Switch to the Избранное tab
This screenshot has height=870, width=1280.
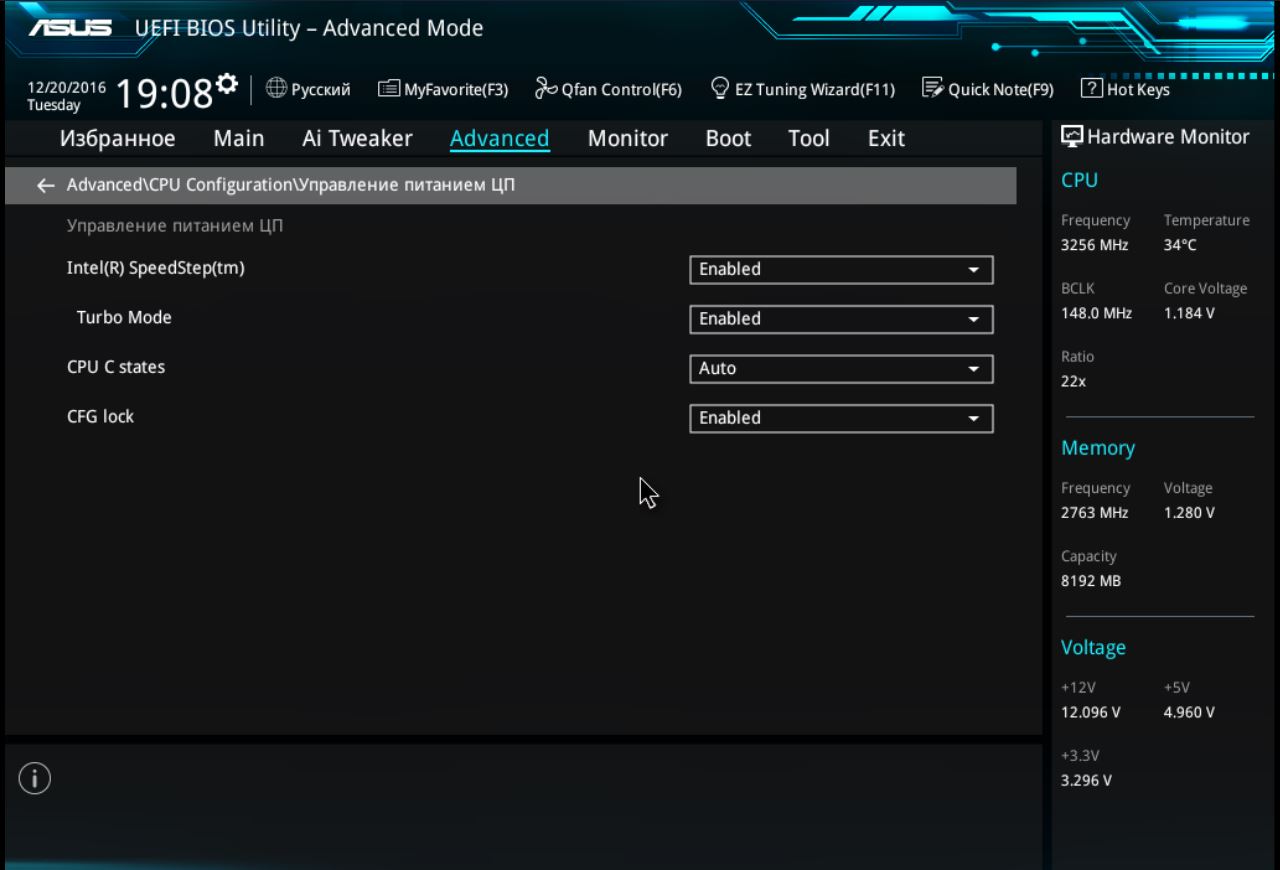[x=118, y=139]
